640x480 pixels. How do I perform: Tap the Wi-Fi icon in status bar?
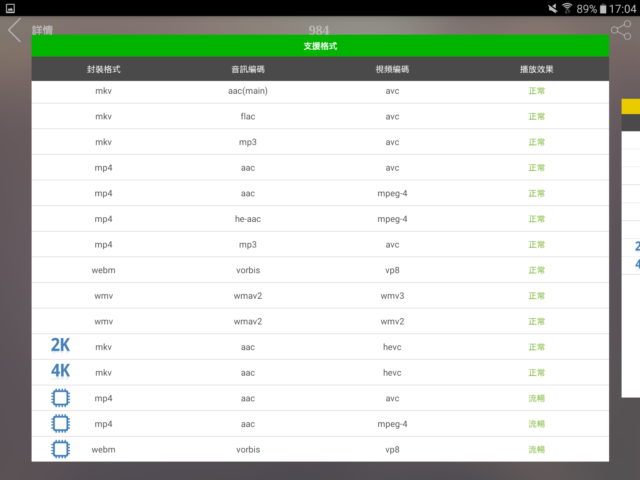click(x=567, y=8)
